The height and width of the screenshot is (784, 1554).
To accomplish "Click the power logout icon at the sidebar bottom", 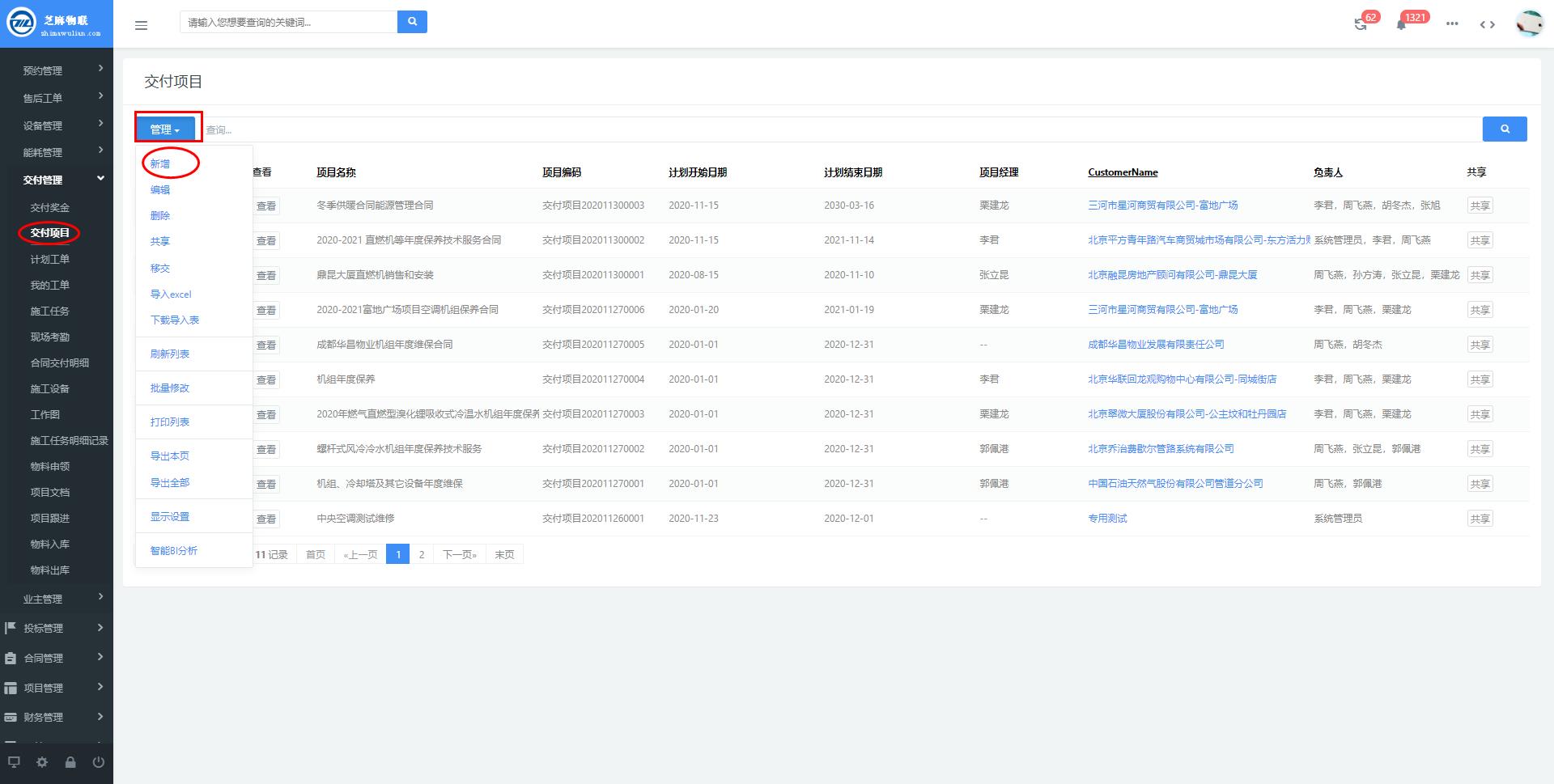I will 99,762.
